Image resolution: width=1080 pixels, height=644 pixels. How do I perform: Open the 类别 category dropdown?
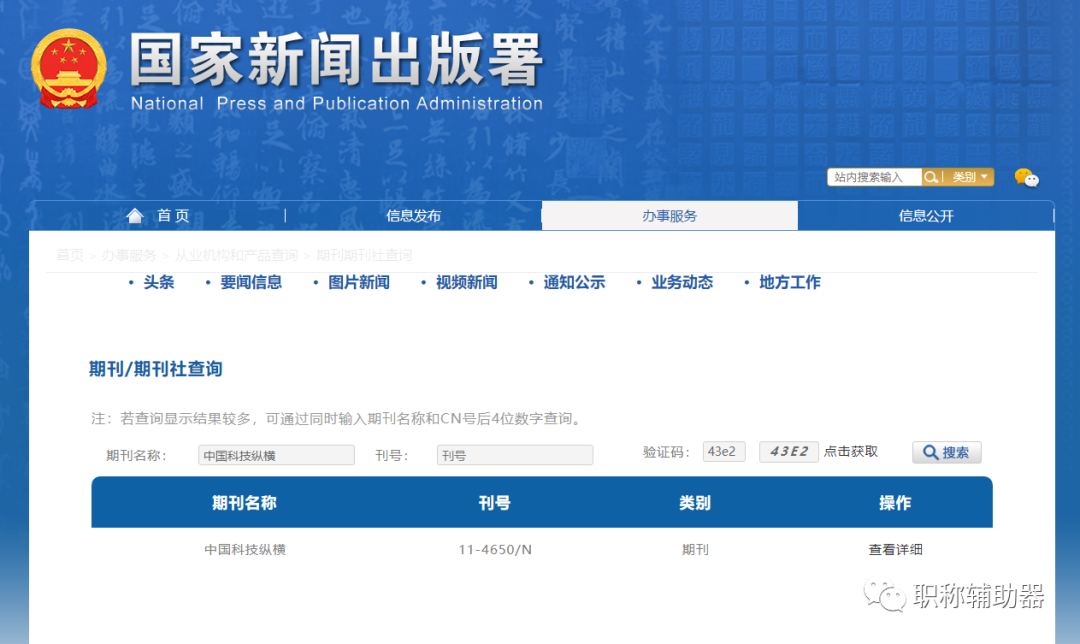pos(963,177)
